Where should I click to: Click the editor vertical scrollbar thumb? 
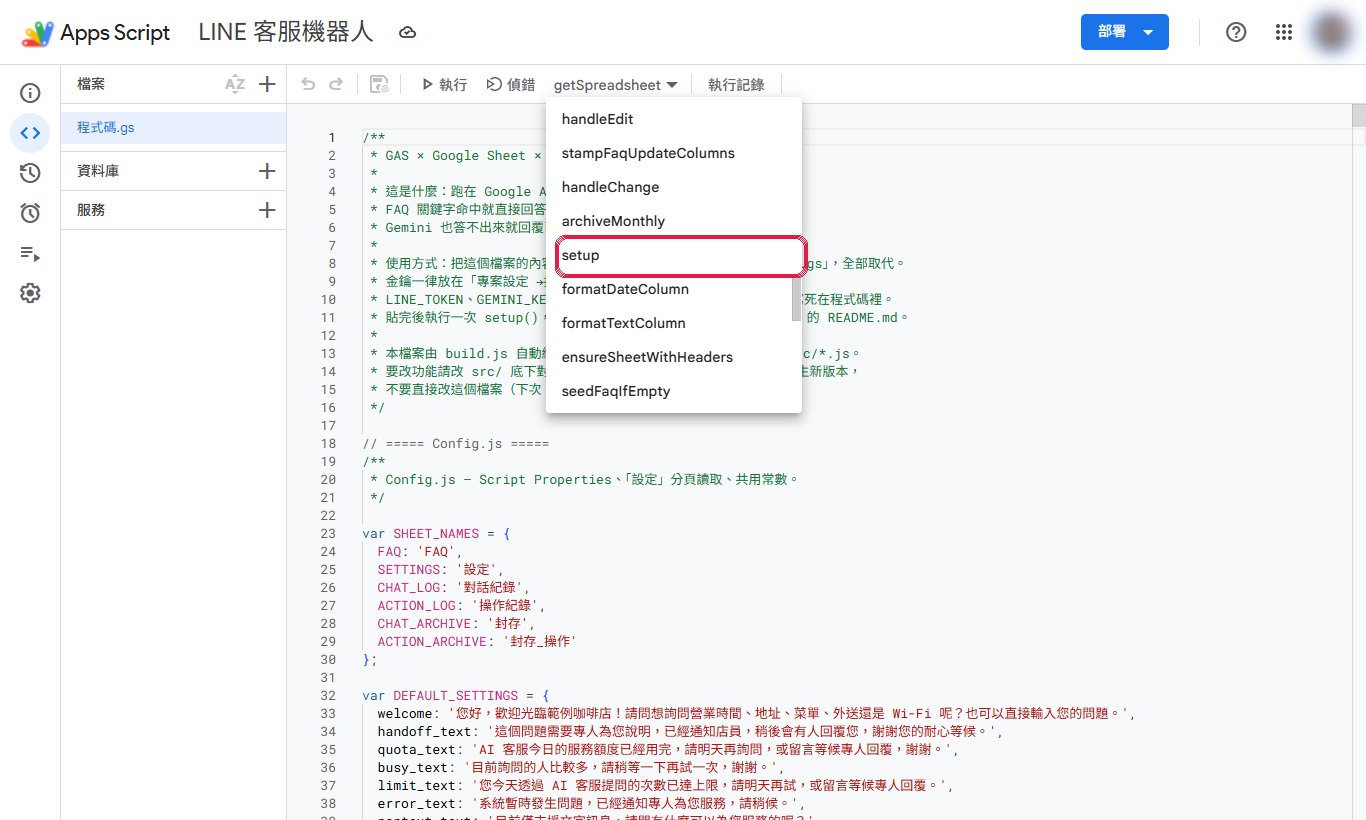coord(1359,116)
